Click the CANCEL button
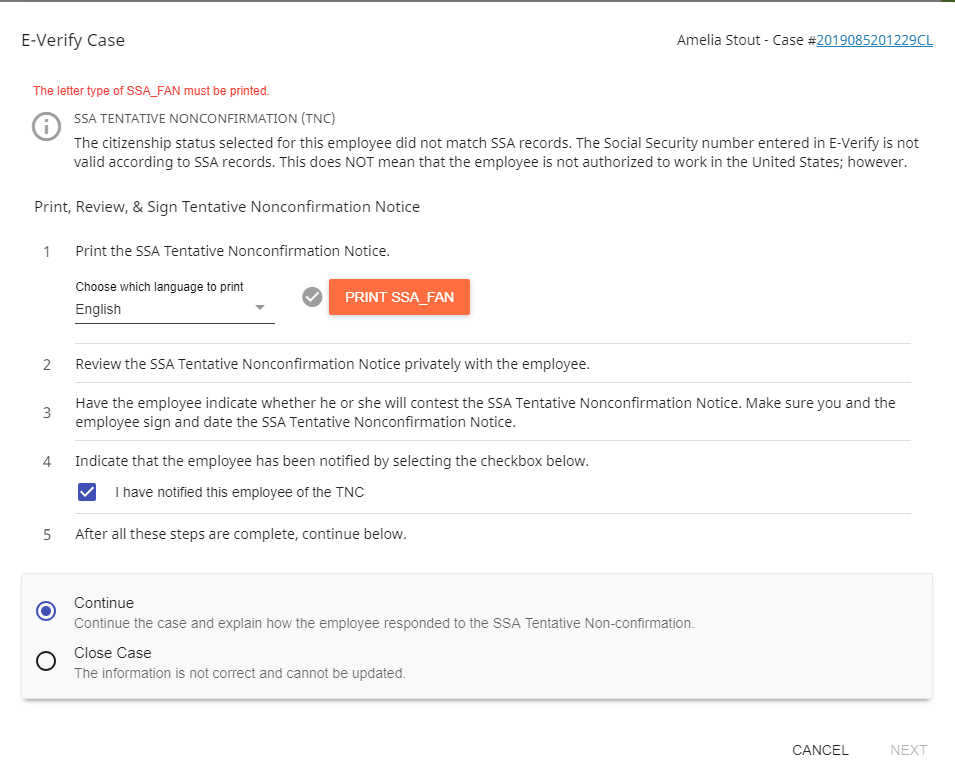 [820, 750]
